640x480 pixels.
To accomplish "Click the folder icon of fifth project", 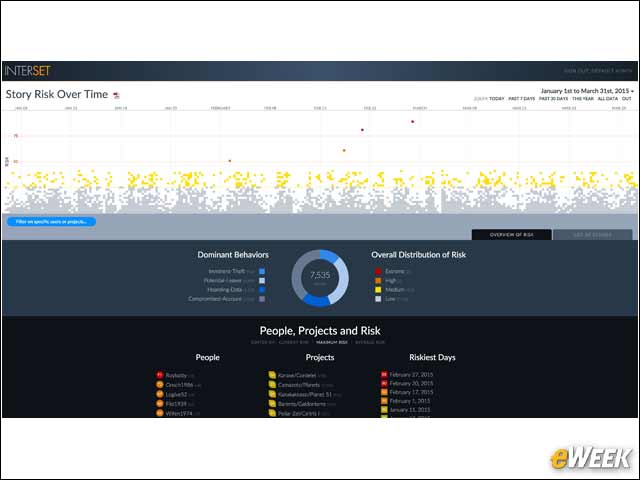I will tap(272, 413).
